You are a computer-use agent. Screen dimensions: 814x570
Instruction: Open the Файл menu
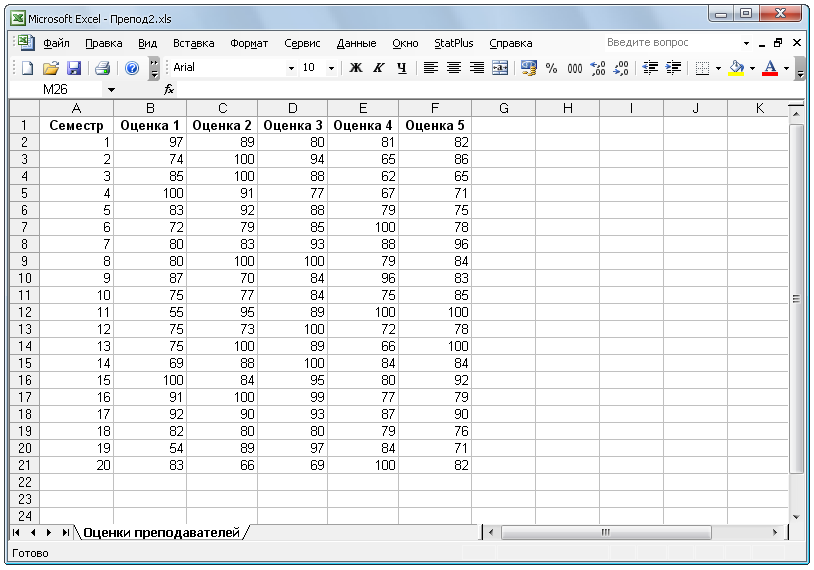click(x=56, y=43)
